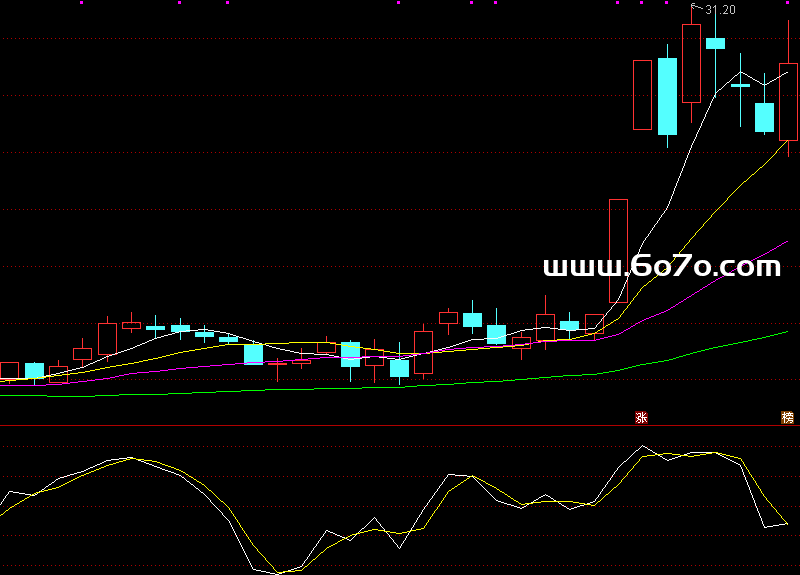
Task: Select the red candle with 31.20 high
Action: coord(691,63)
